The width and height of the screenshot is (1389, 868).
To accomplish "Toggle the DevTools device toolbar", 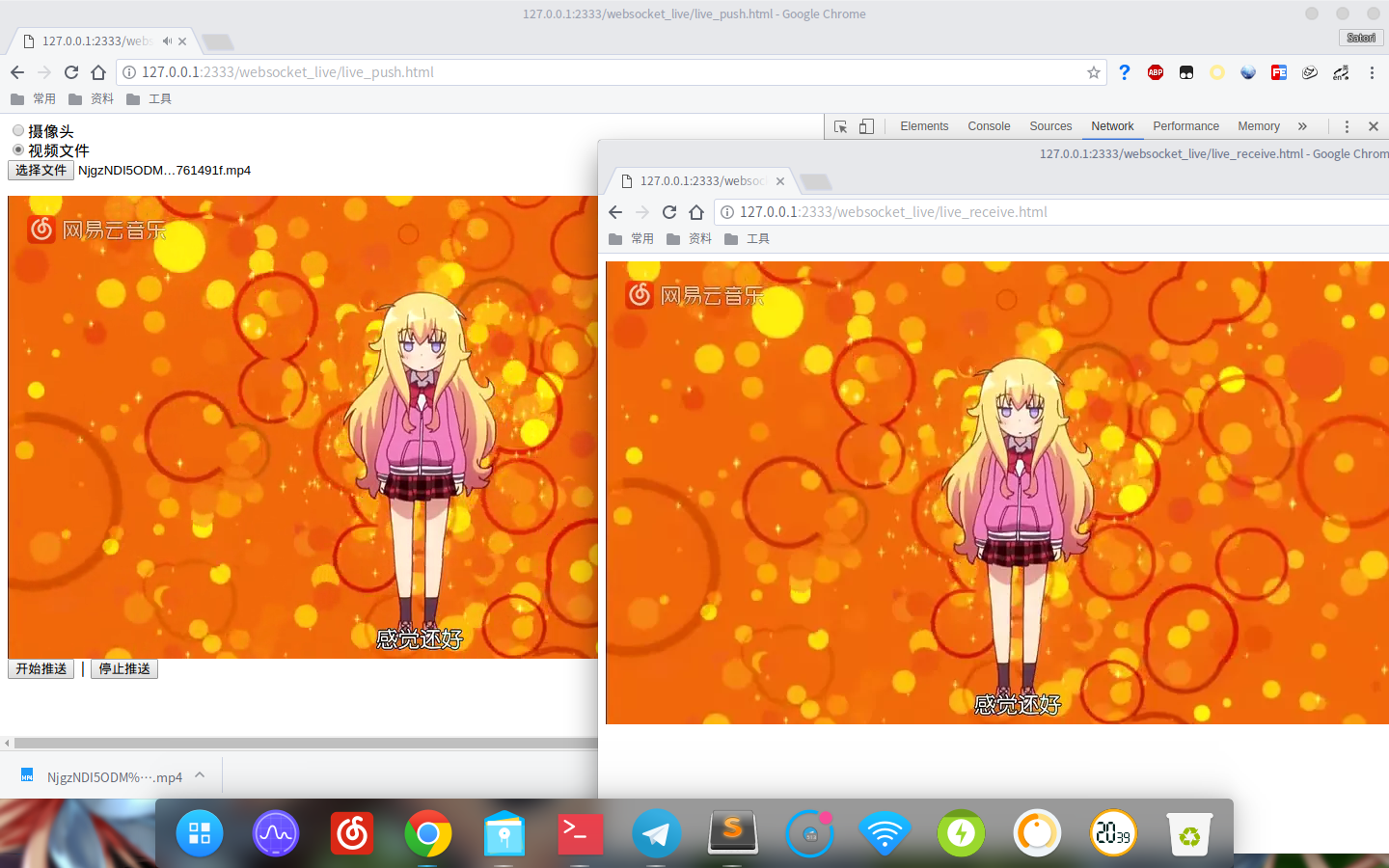I will pyautogui.click(x=866, y=126).
